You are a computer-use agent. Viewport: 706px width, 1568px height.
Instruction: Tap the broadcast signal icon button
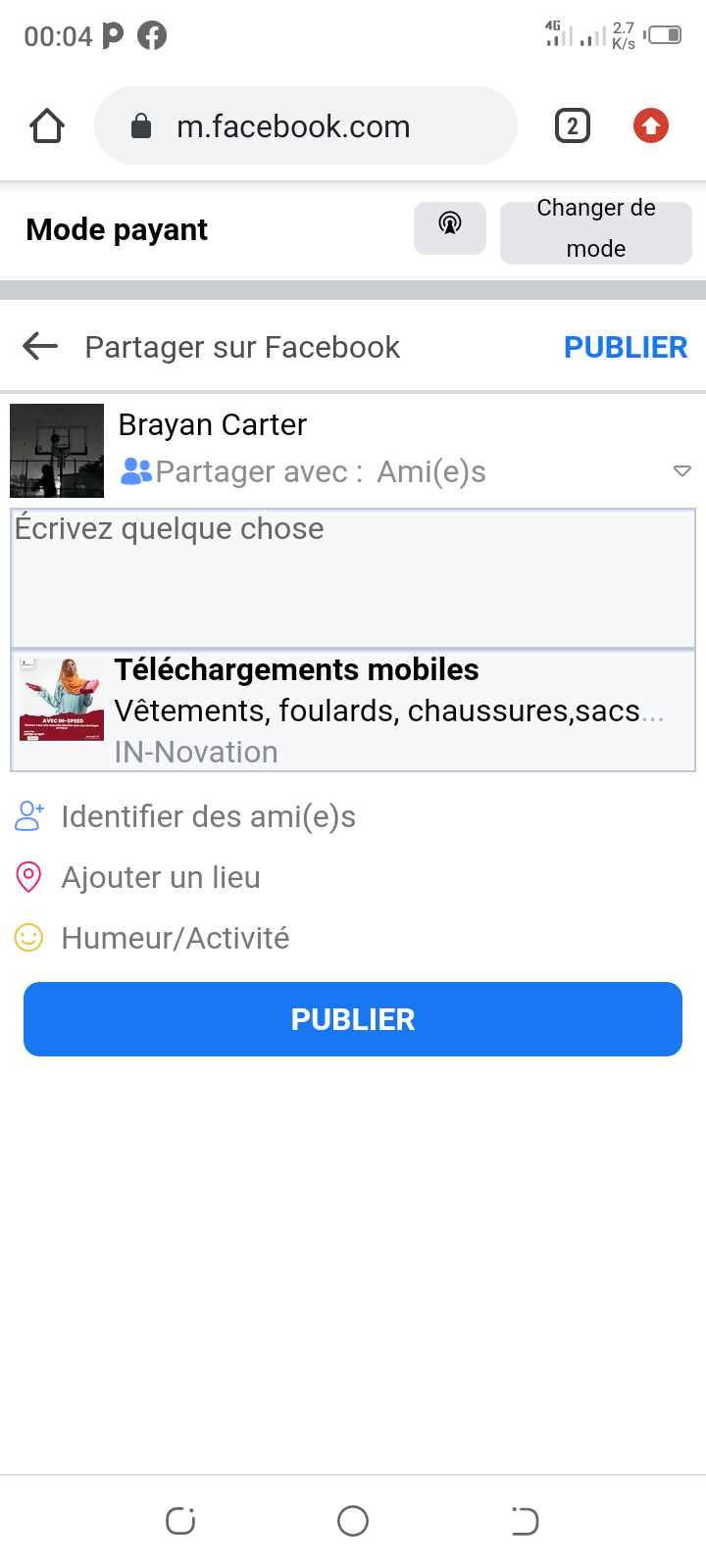point(449,227)
